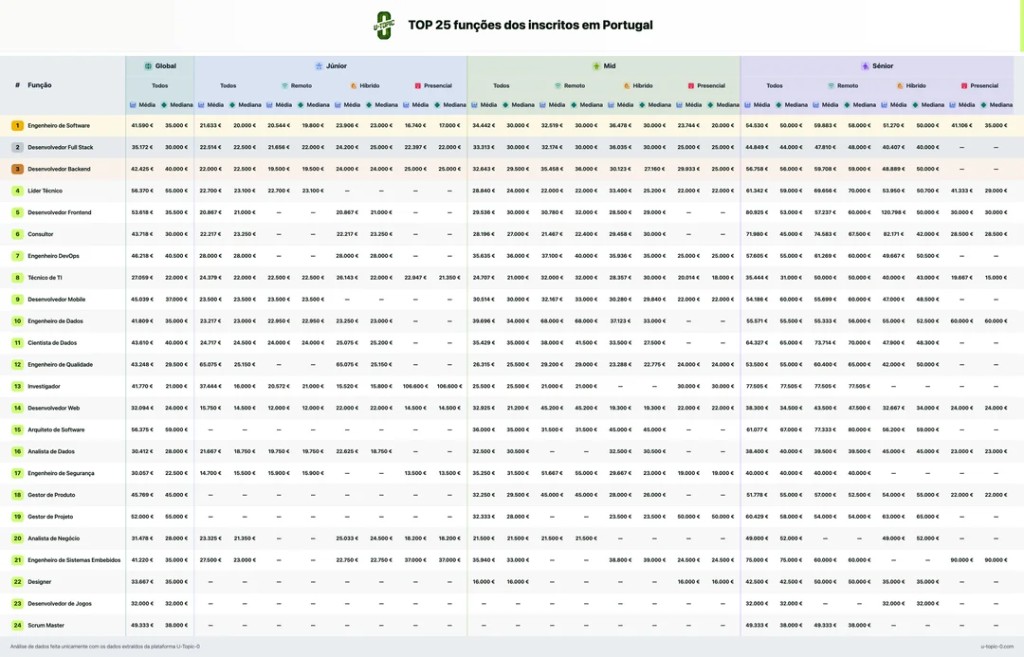Click the rank 10 badge
The height and width of the screenshot is (657, 1024).
[x=18, y=321]
